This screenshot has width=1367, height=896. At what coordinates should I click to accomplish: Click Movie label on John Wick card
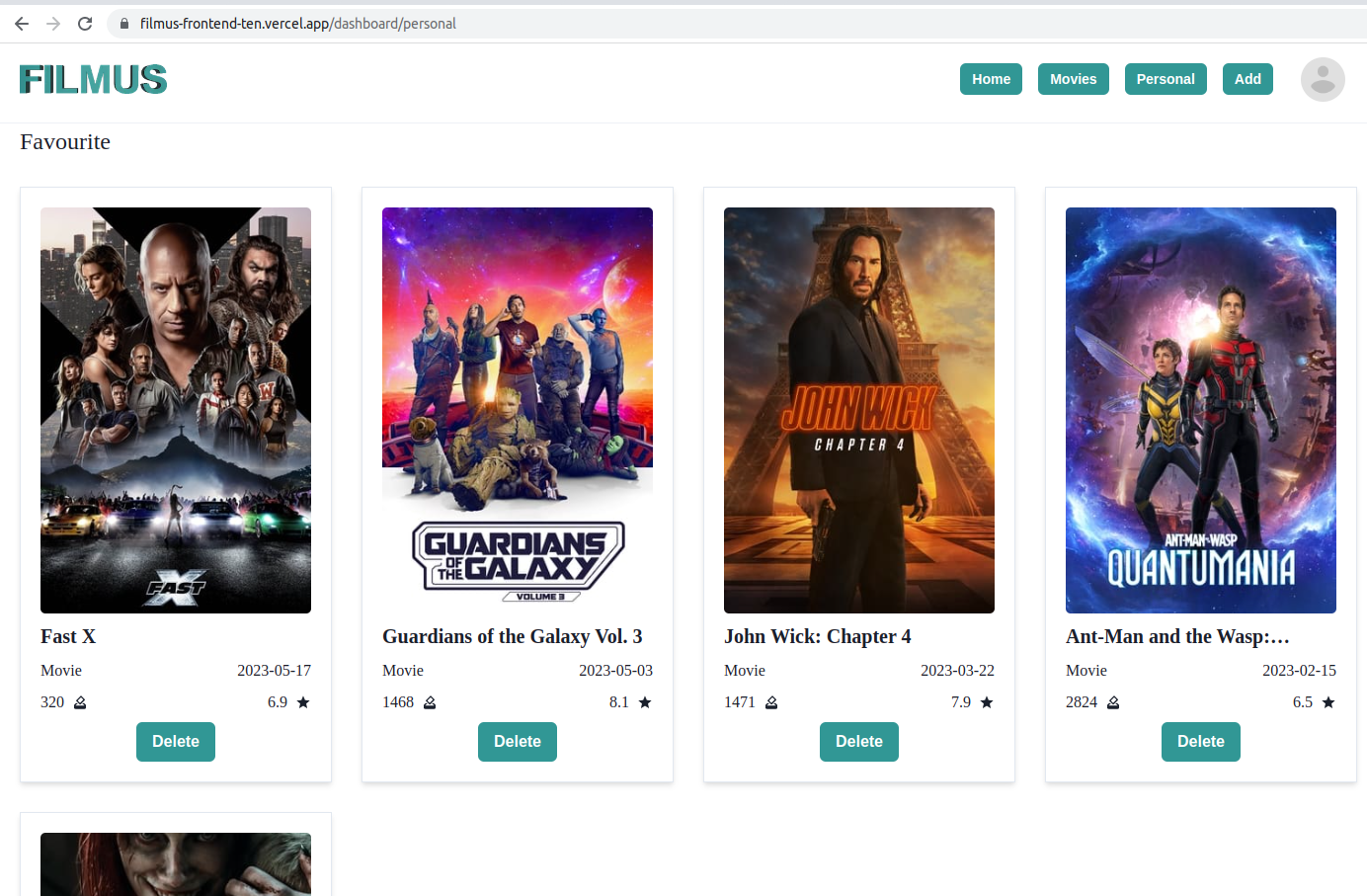click(745, 671)
